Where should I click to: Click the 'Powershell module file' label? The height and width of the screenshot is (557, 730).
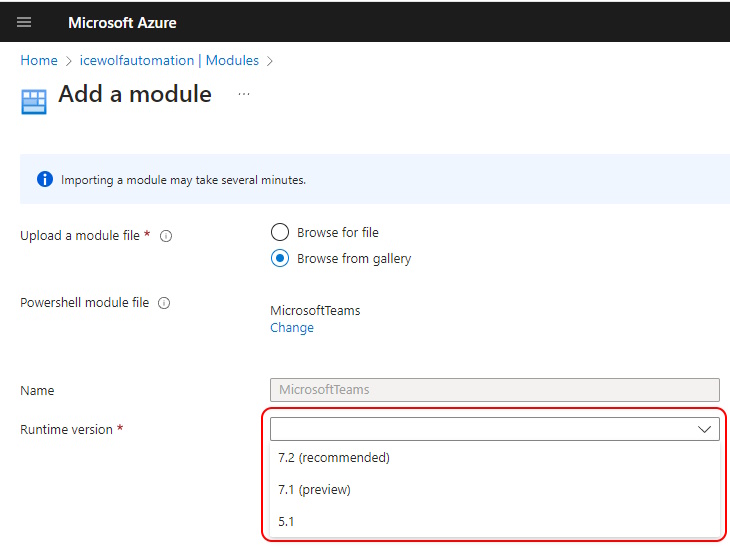coord(84,303)
